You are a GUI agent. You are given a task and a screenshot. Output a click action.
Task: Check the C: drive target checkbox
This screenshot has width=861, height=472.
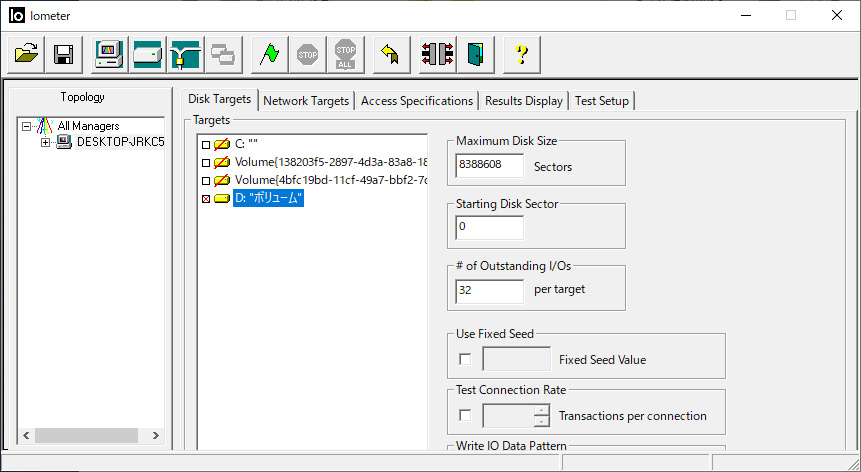206,145
